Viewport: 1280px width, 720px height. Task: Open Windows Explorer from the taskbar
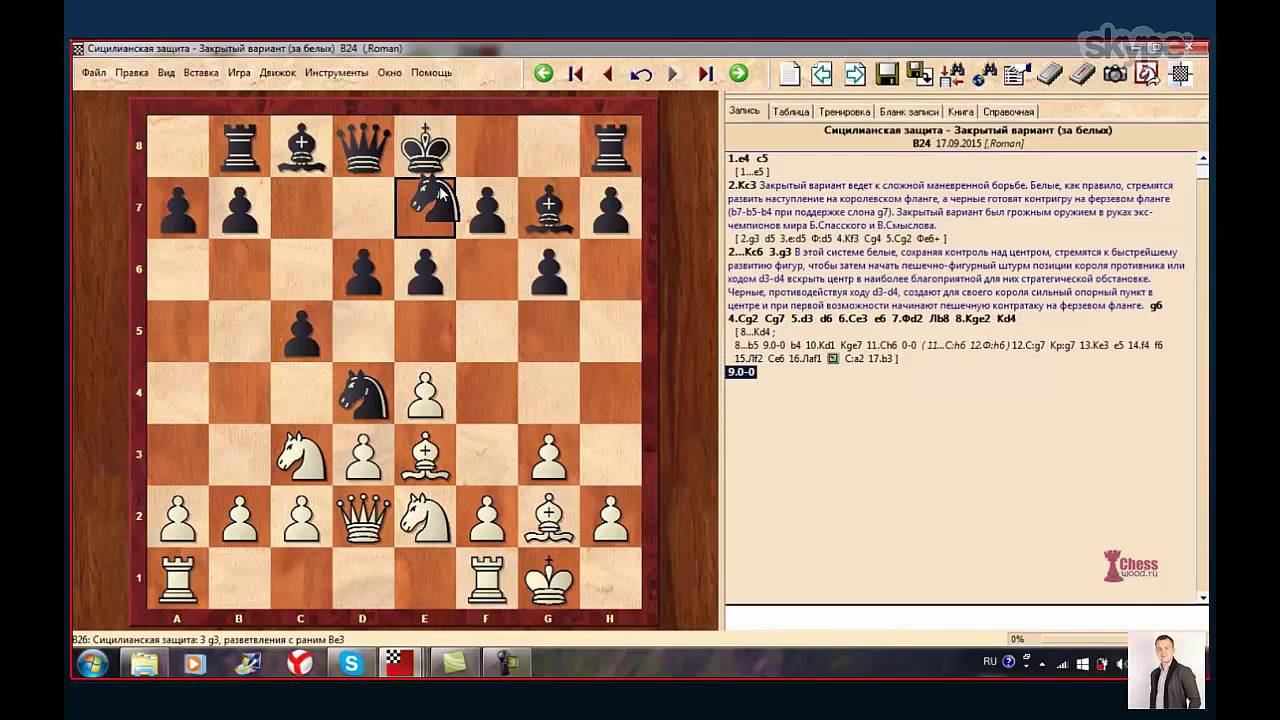144,663
